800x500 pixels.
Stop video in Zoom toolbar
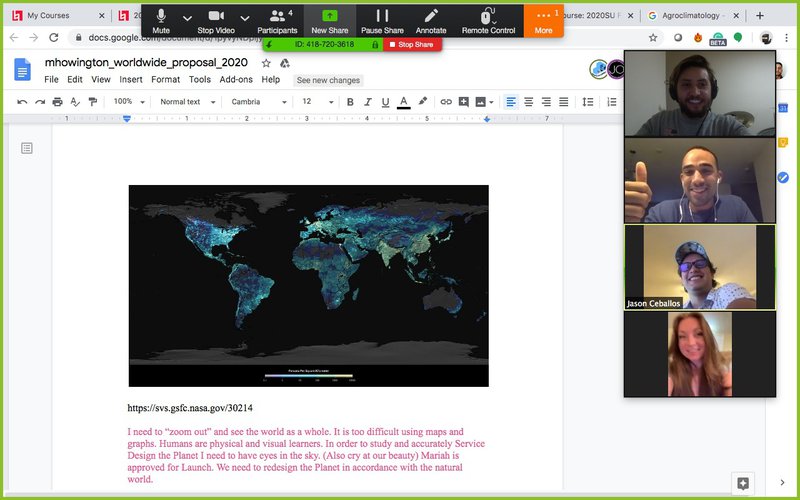216,20
